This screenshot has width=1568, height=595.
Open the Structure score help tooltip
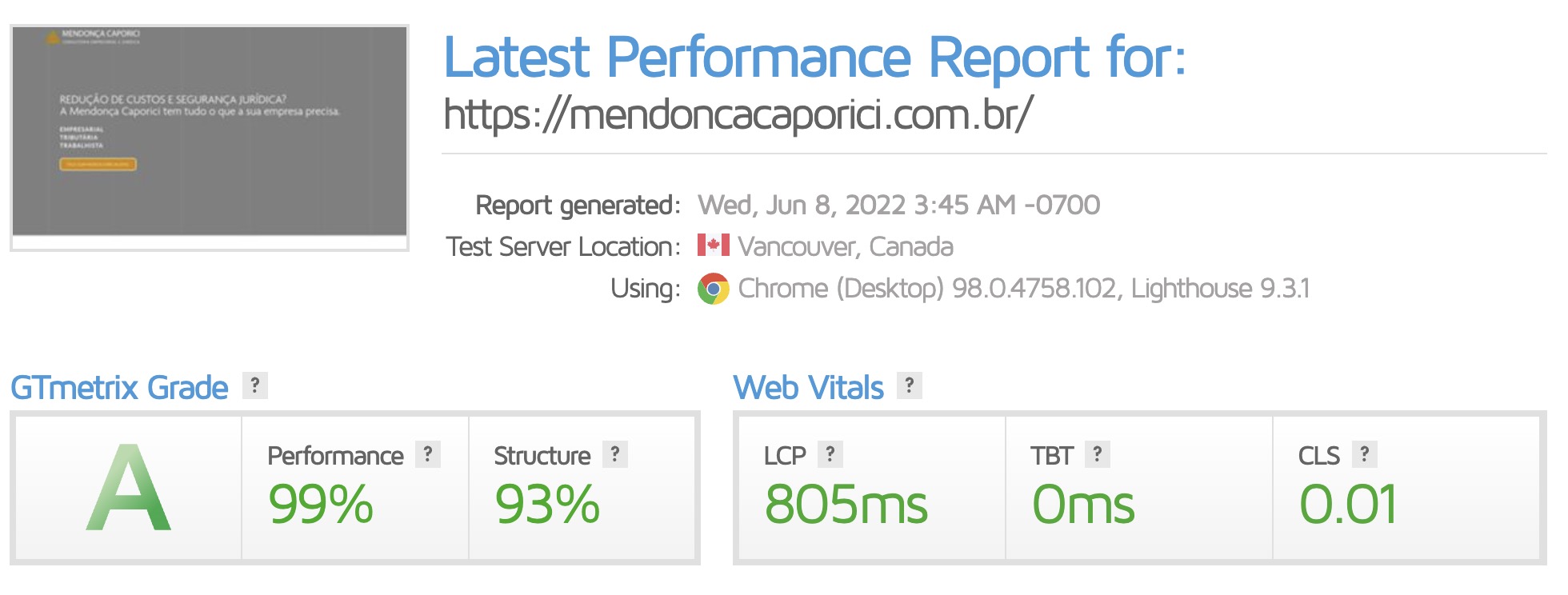coord(614,454)
